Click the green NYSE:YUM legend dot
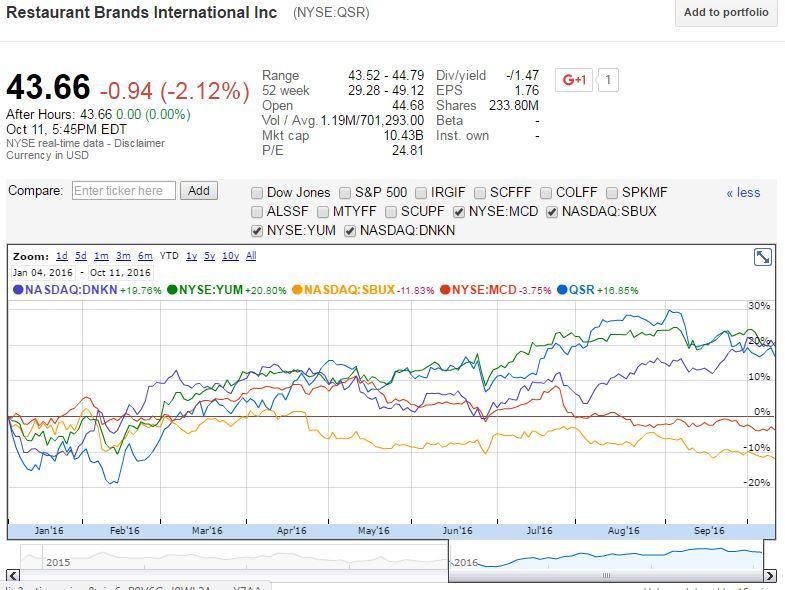The image size is (785, 590). pos(172,289)
